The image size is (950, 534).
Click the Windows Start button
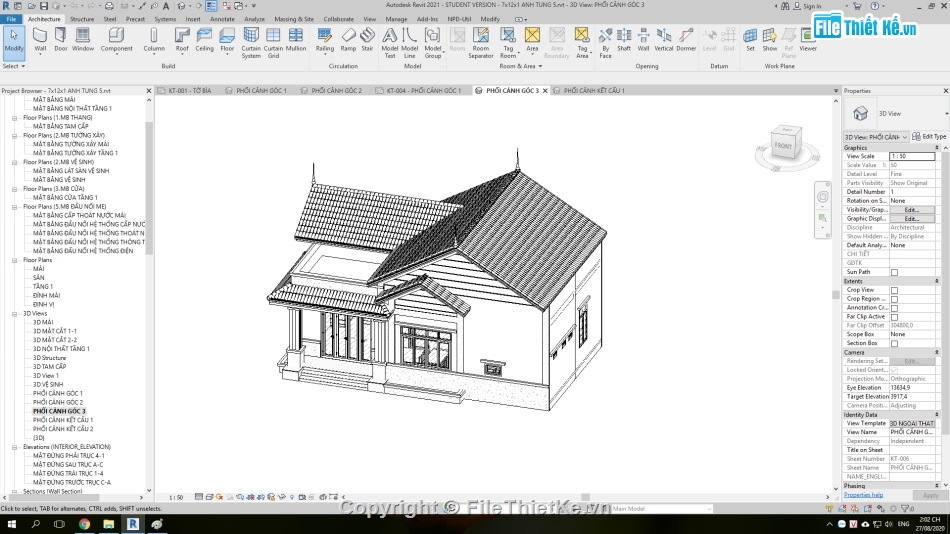pyautogui.click(x=12, y=524)
